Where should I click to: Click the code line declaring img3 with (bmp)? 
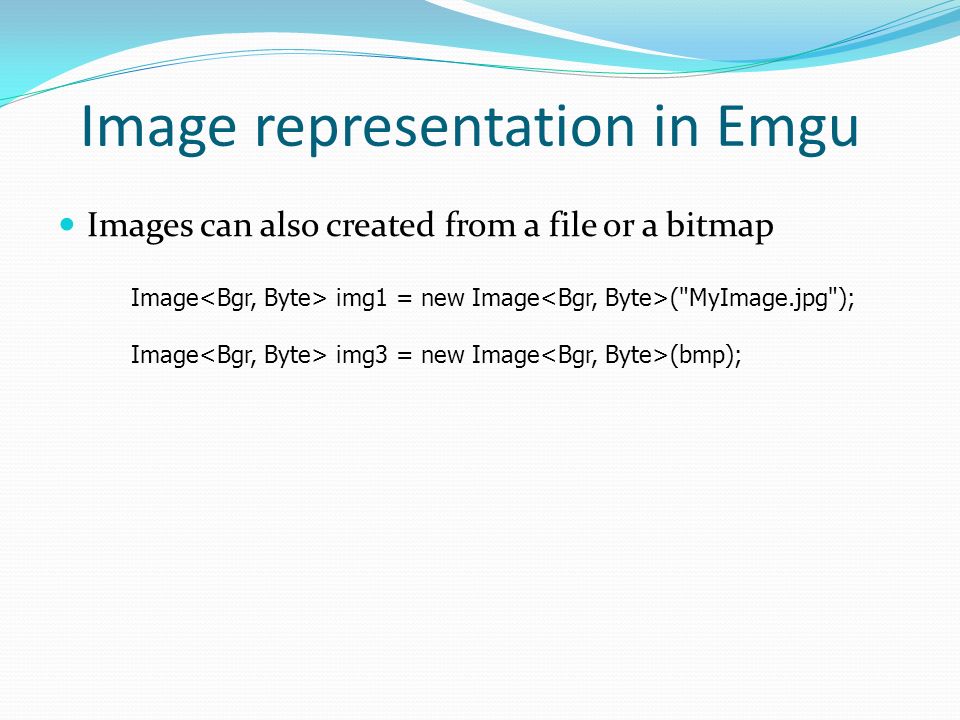tap(436, 355)
